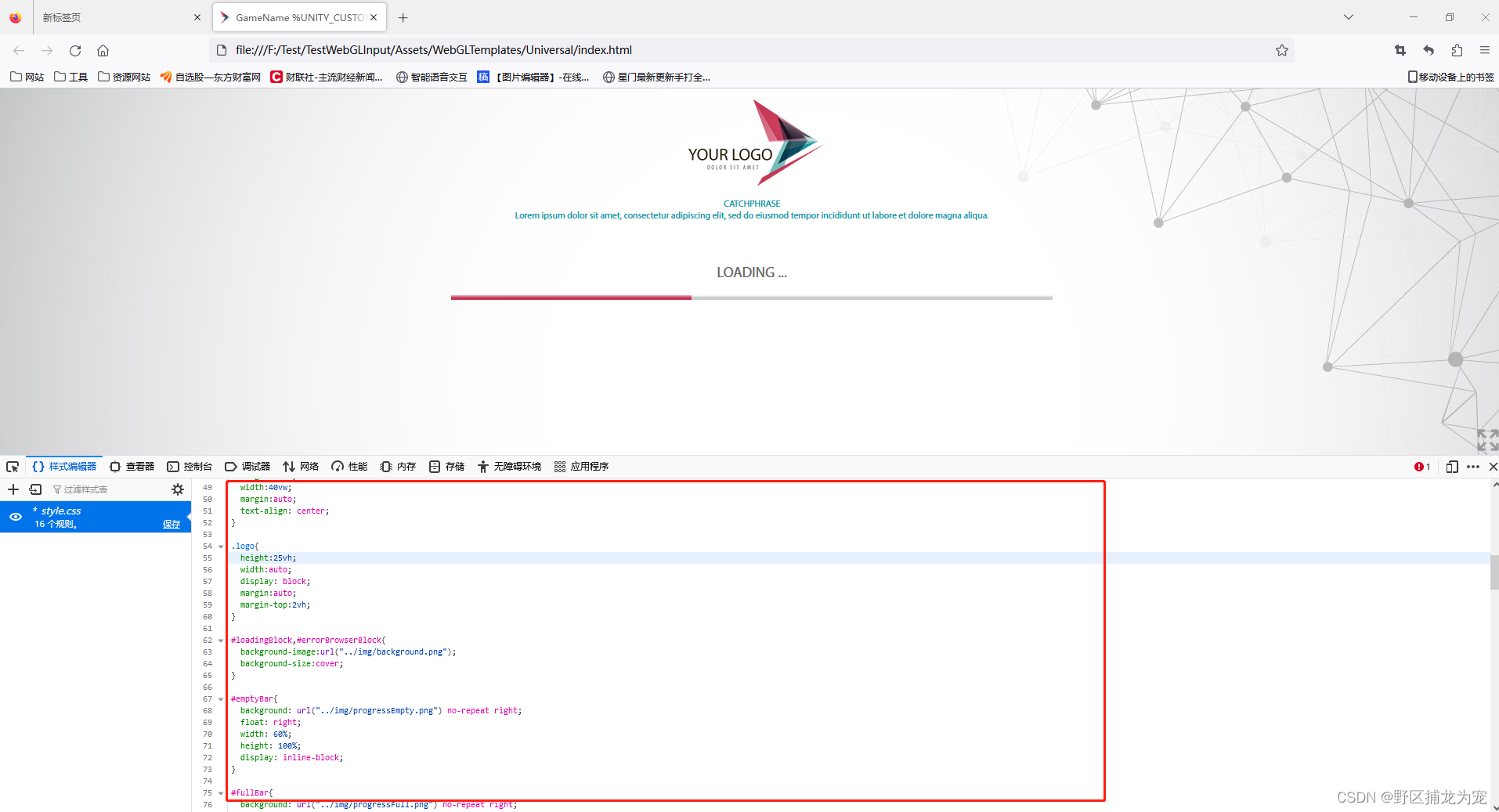The width and height of the screenshot is (1499, 812).
Task: Import an existing style sheet into the page
Action: [x=35, y=489]
